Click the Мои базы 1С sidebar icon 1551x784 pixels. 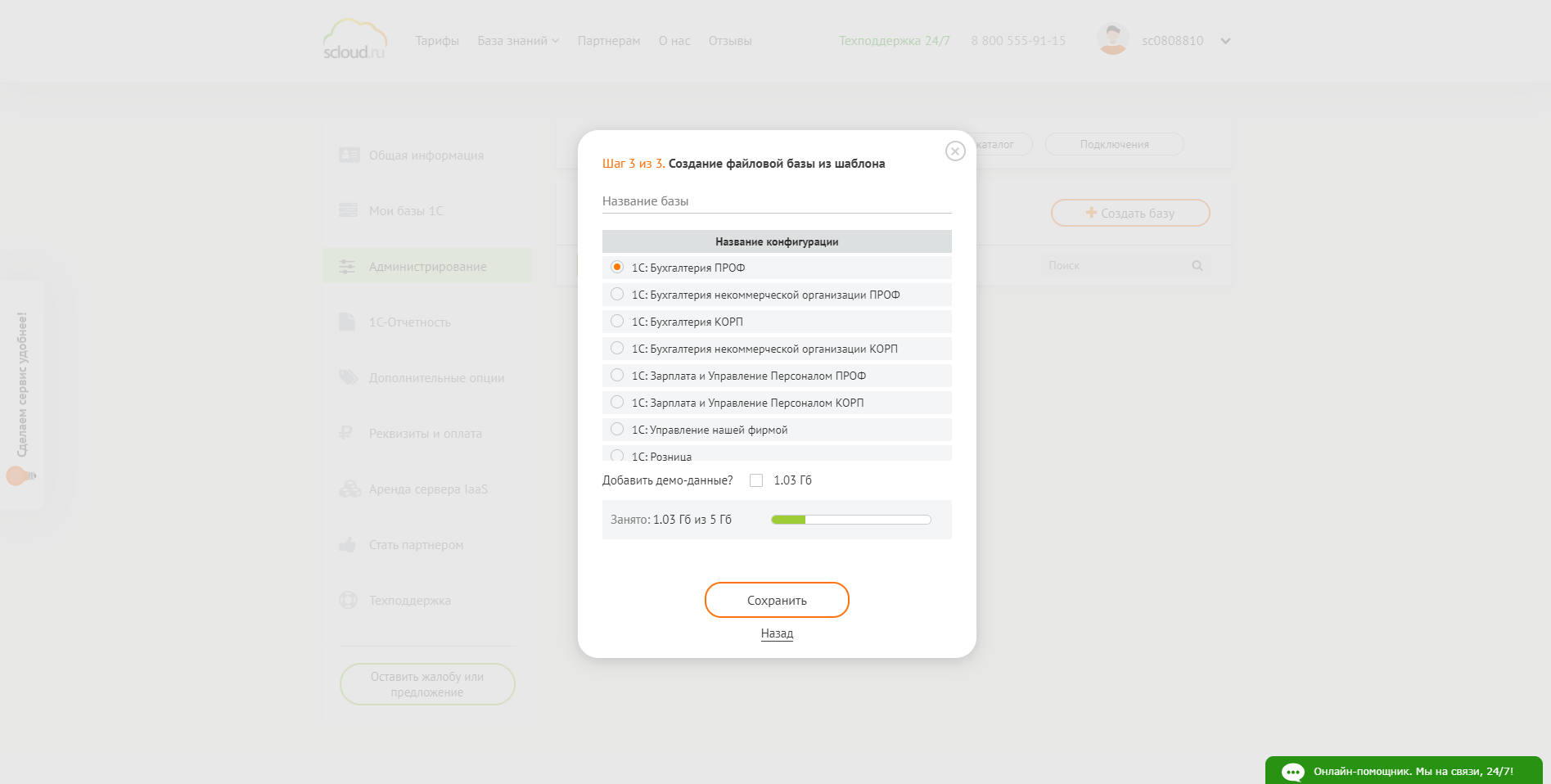(x=349, y=210)
